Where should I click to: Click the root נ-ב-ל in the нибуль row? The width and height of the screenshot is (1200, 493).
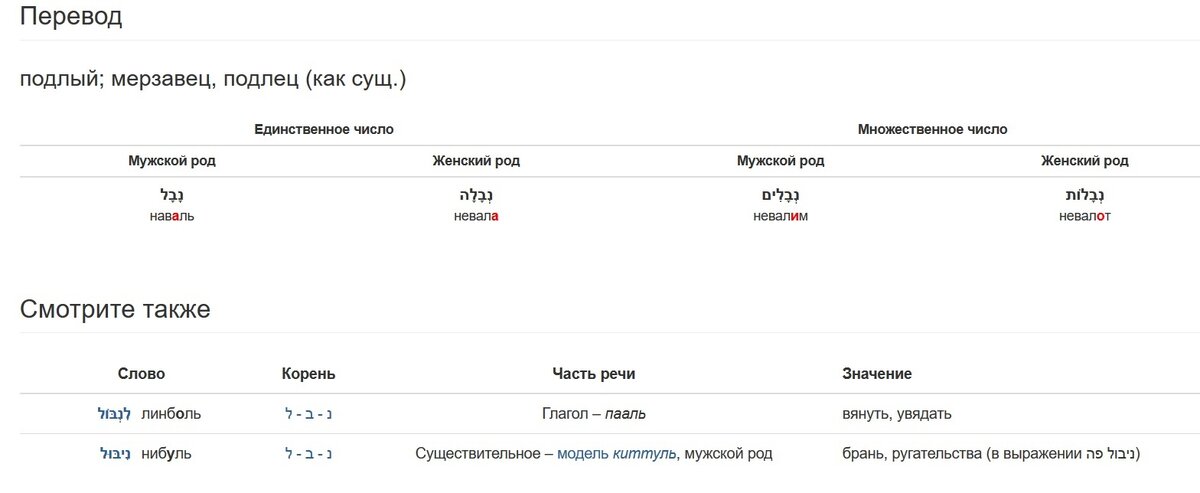tap(309, 454)
